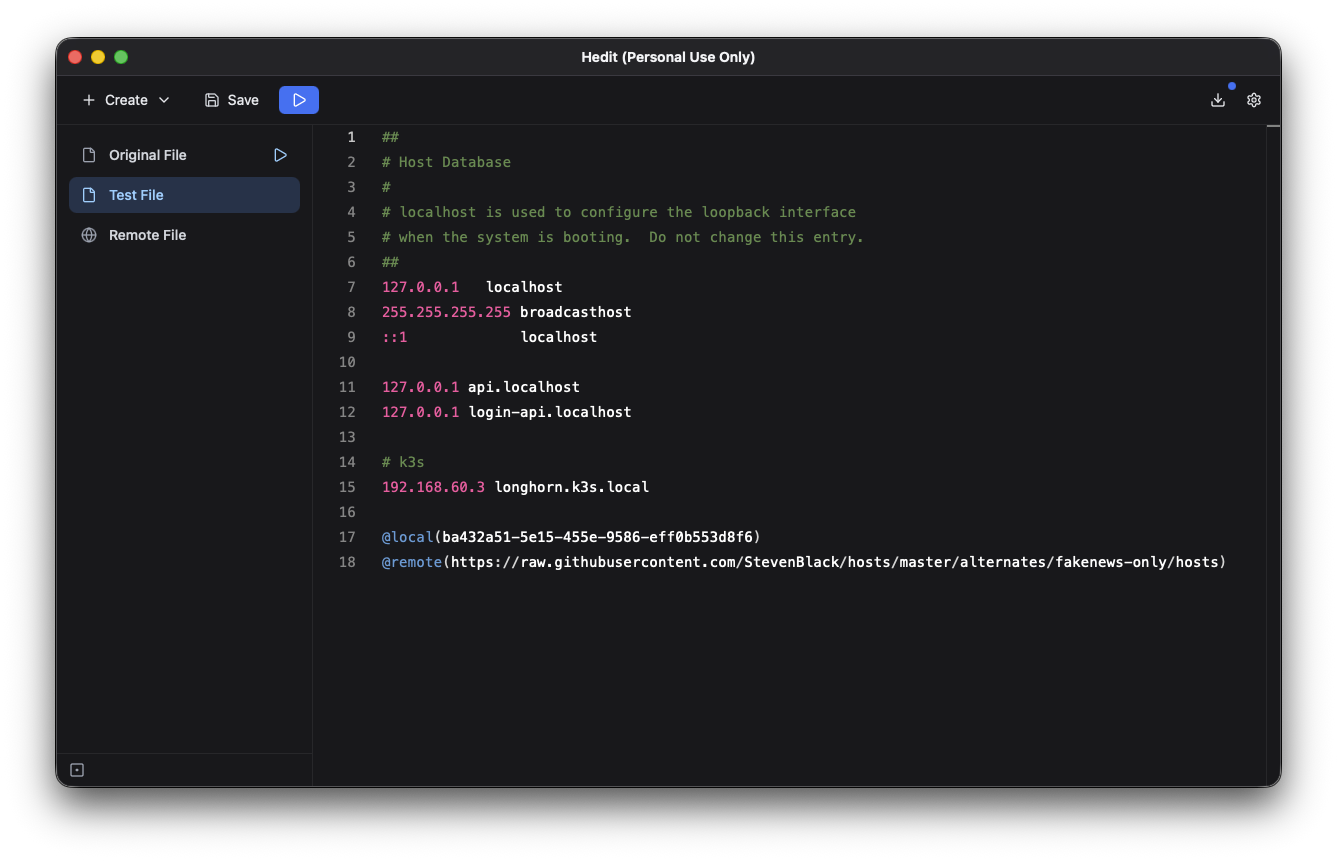The image size is (1337, 861).
Task: Open the download updates icon
Action: click(x=1217, y=100)
